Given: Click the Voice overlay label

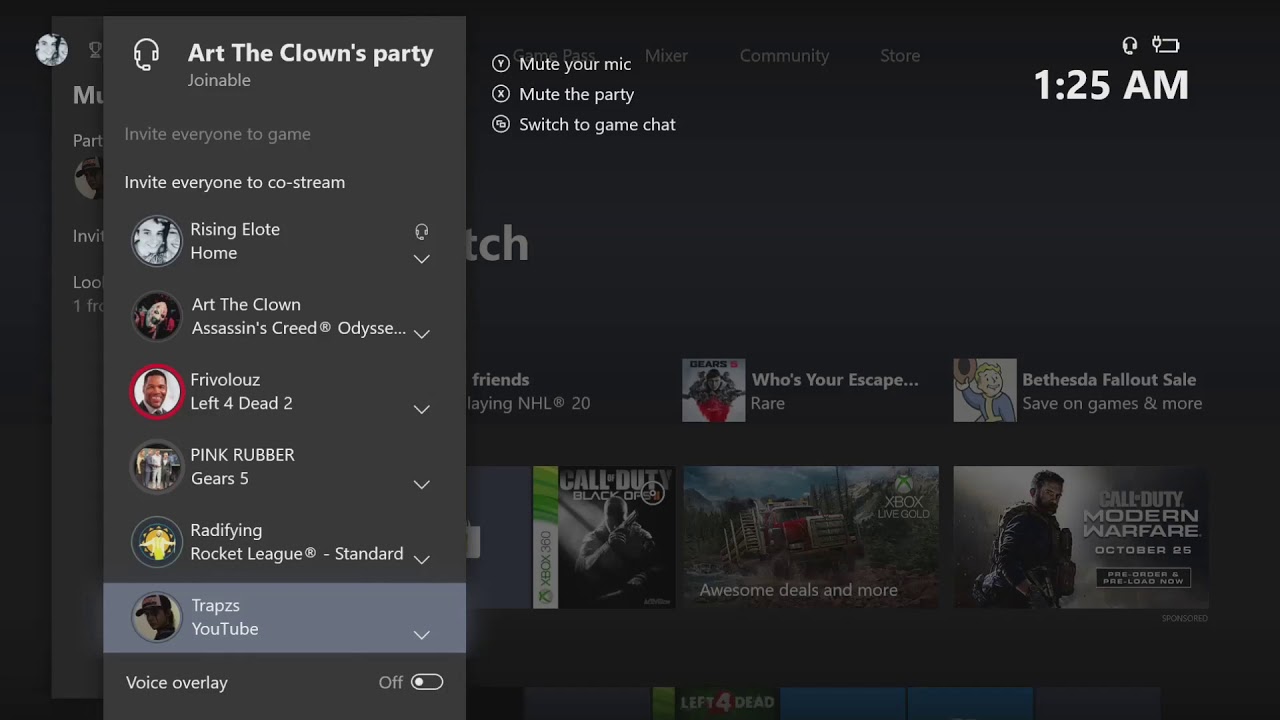Looking at the screenshot, I should (177, 683).
